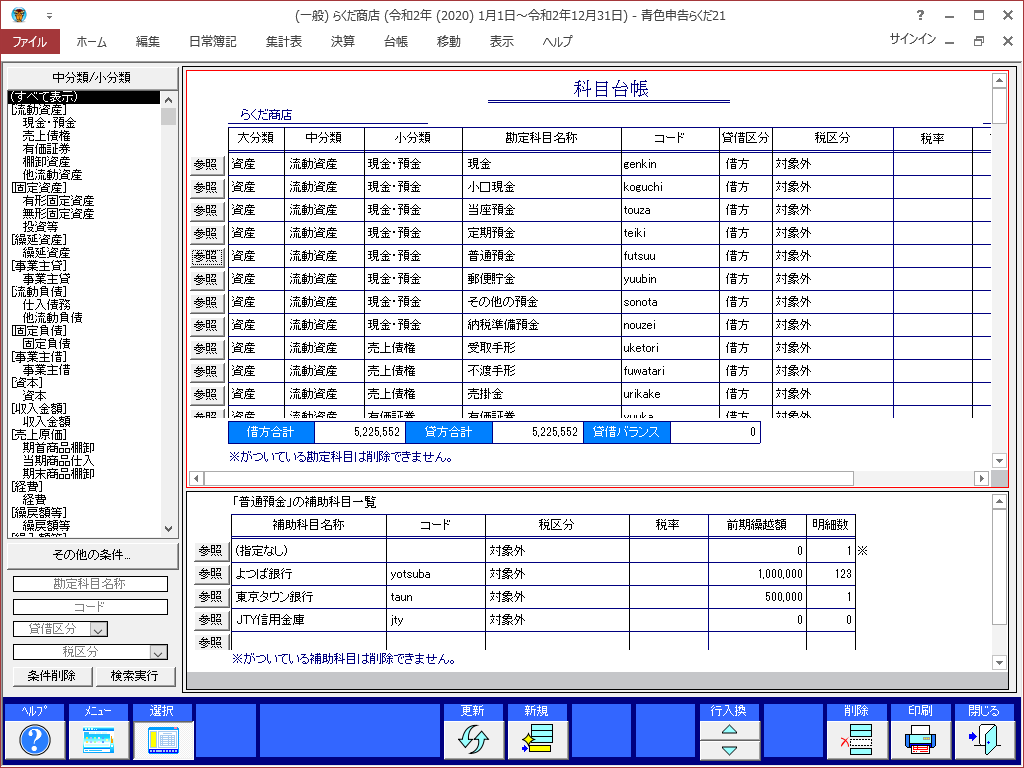
Task: Select 仕入債務 in category list
Action: click(x=46, y=304)
